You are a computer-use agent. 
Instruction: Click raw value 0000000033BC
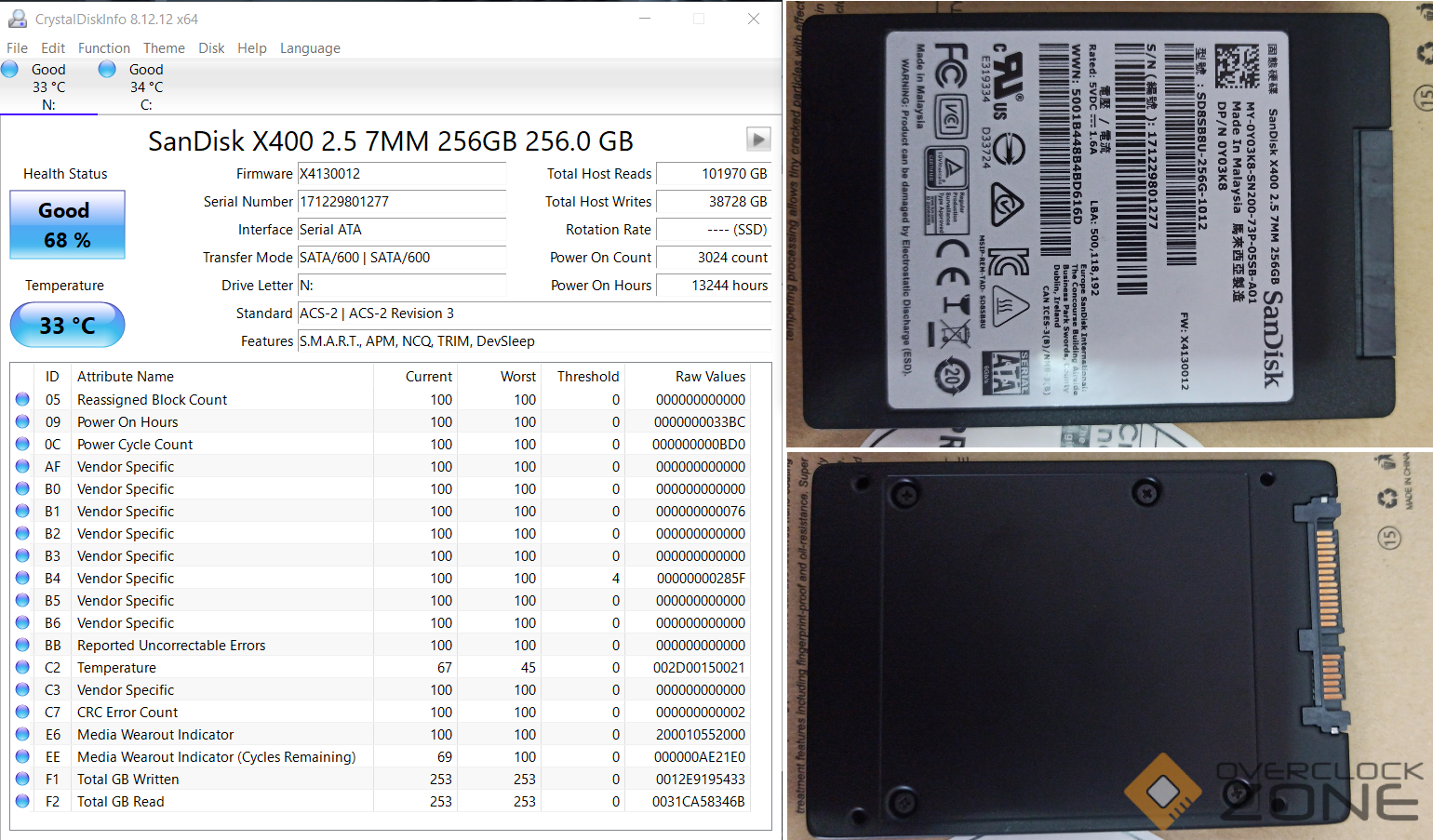coord(700,422)
